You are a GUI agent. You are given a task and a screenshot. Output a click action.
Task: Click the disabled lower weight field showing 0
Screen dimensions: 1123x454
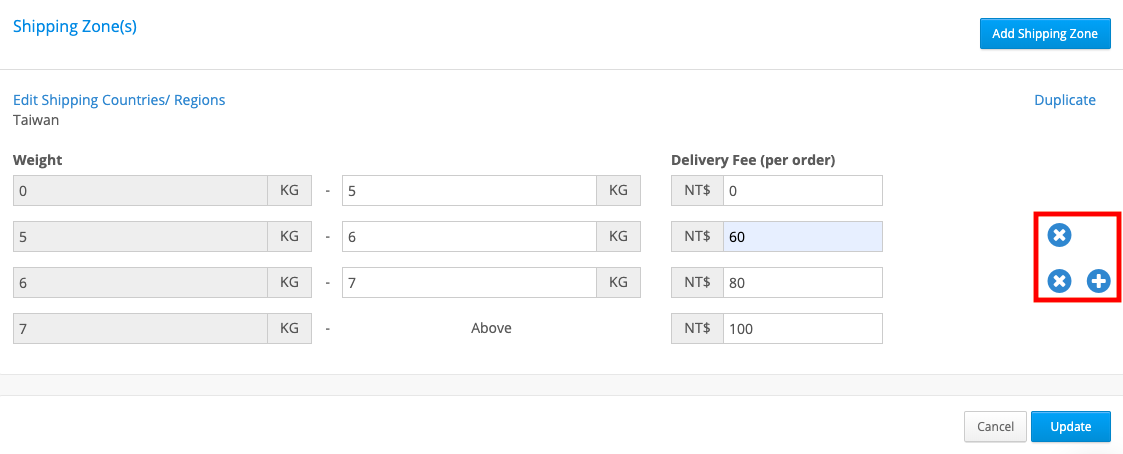(x=140, y=190)
